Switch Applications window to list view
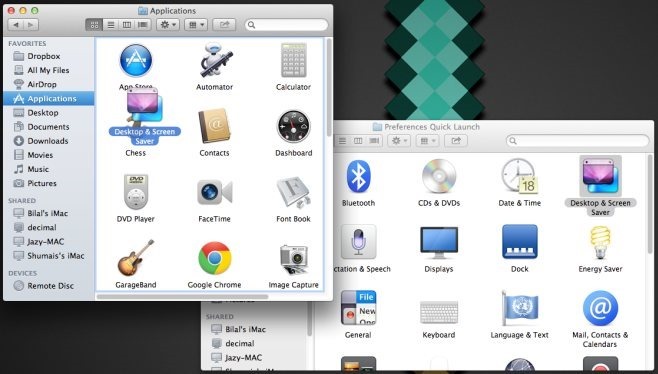This screenshot has width=658, height=374. click(x=111, y=25)
